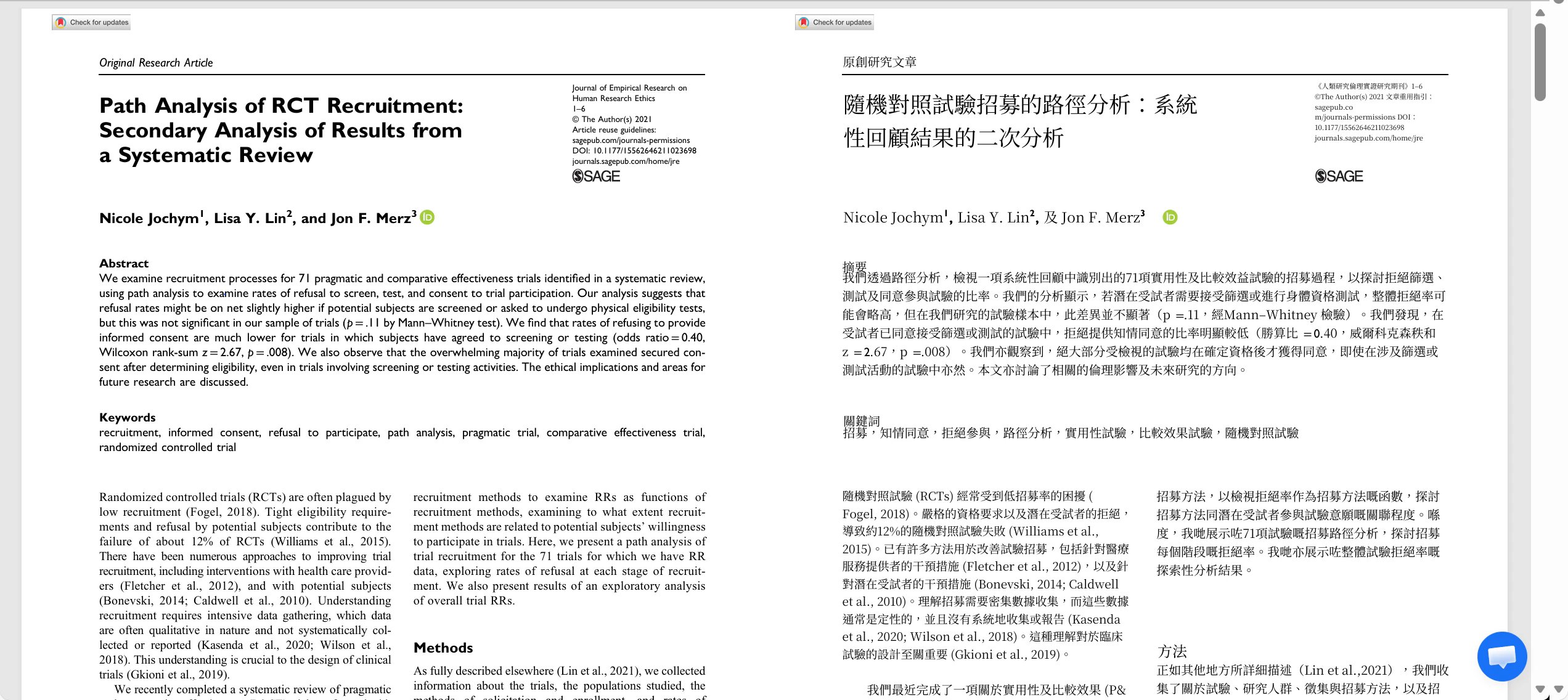Open sagepub.com/journals-permissions link on English page

click(x=631, y=140)
